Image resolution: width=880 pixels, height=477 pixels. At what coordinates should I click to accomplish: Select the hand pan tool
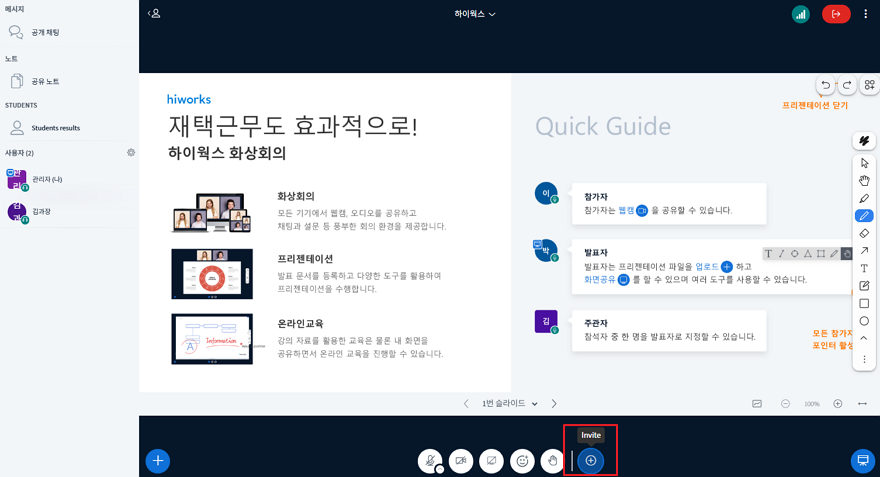(x=864, y=181)
